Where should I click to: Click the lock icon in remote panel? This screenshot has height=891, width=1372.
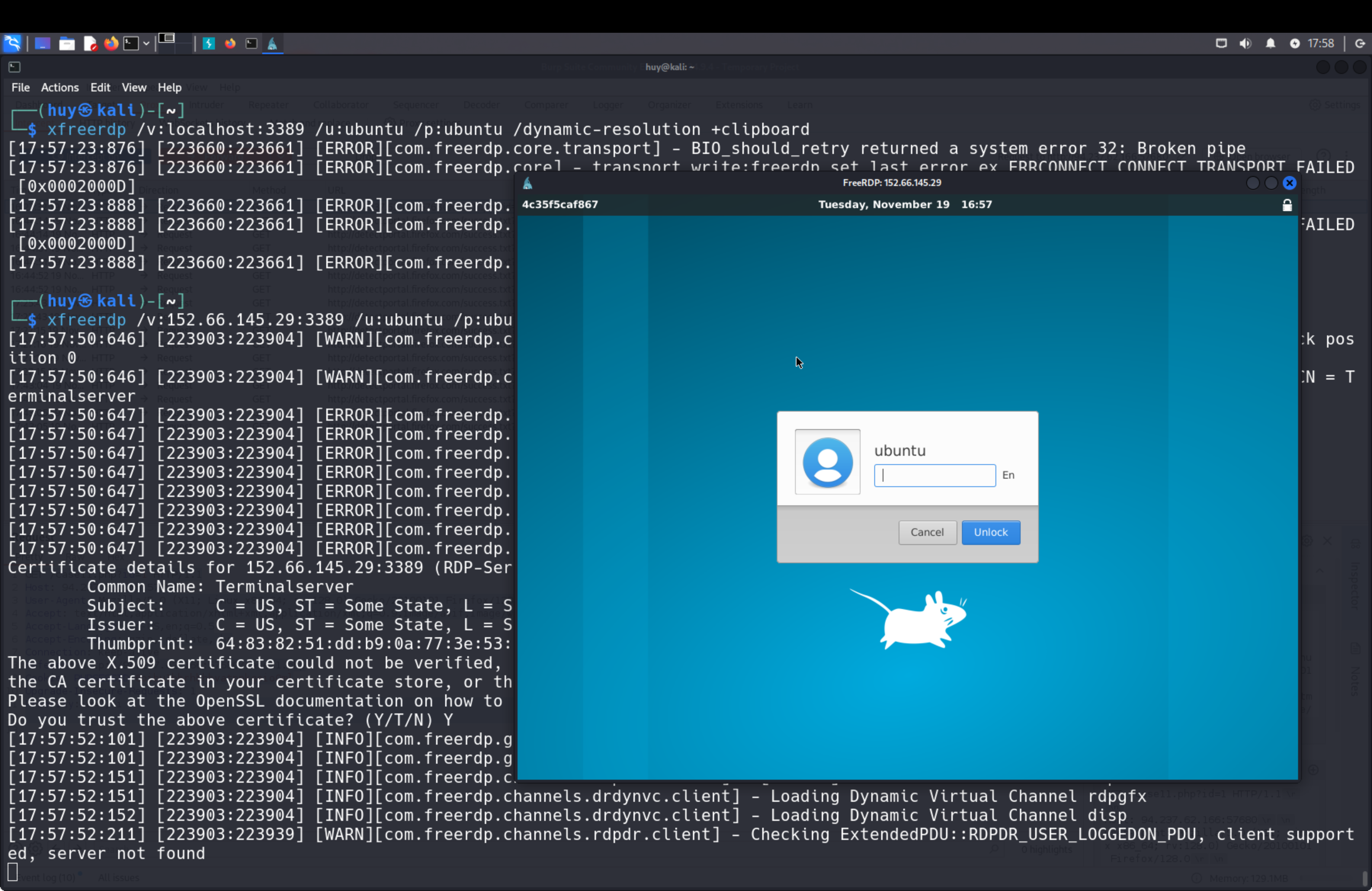click(1287, 205)
